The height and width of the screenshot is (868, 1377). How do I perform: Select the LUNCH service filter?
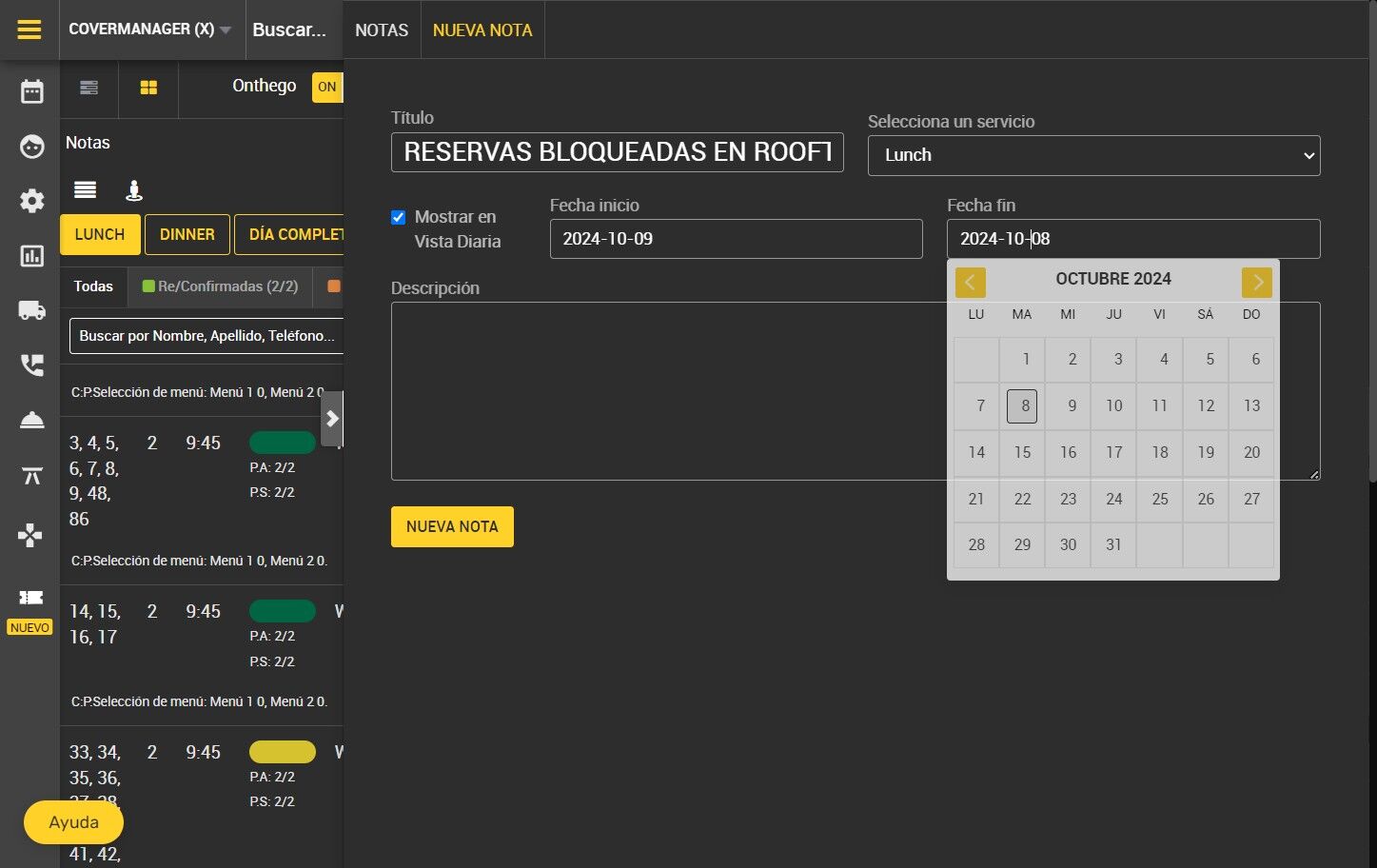[x=100, y=234]
